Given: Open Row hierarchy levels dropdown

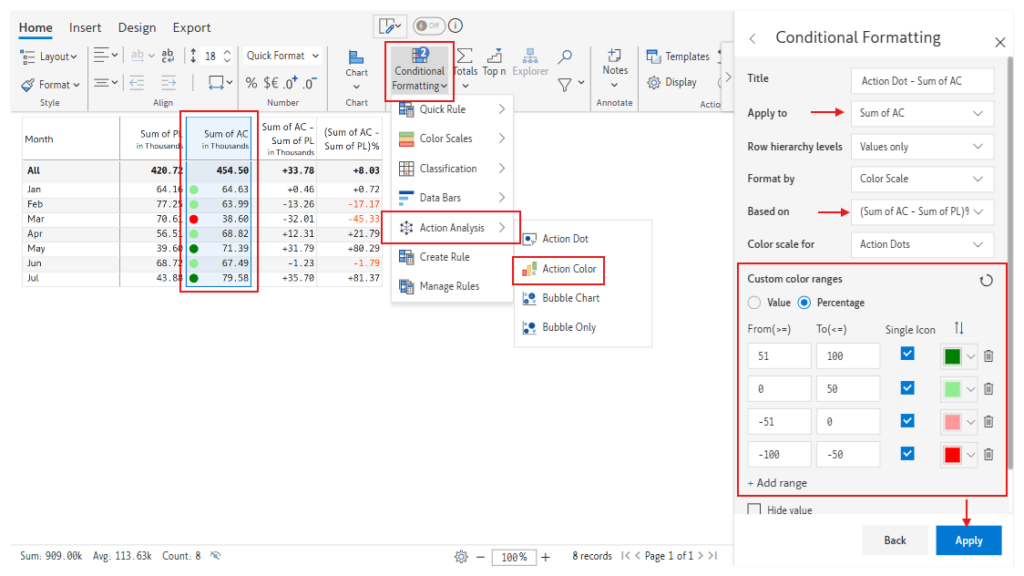Looking at the screenshot, I should pyautogui.click(x=922, y=146).
